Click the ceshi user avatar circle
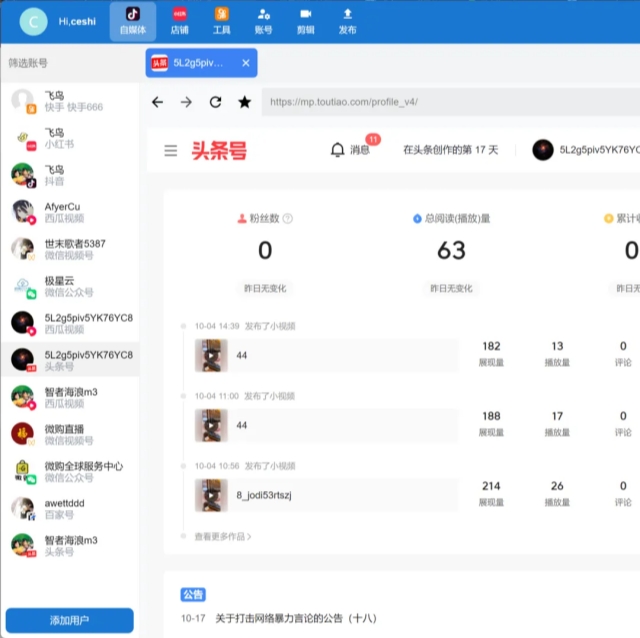Viewport: 640px width, 638px height. coord(33,22)
